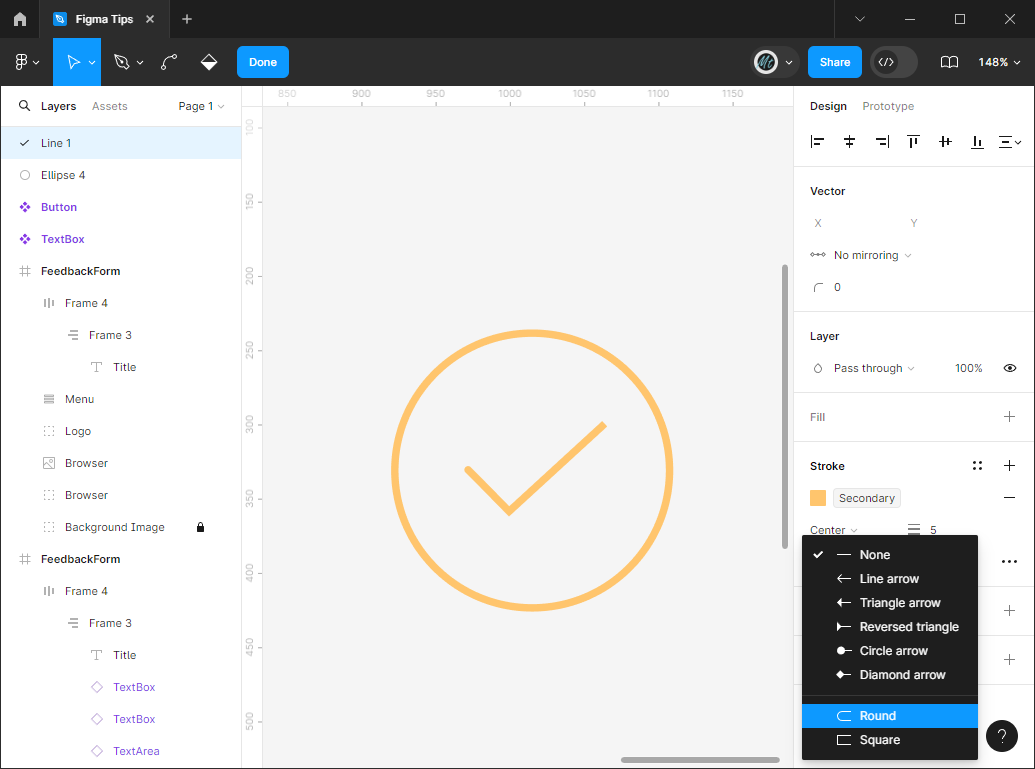The image size is (1035, 769).
Task: Open stroke style library dots icon
Action: pos(978,465)
